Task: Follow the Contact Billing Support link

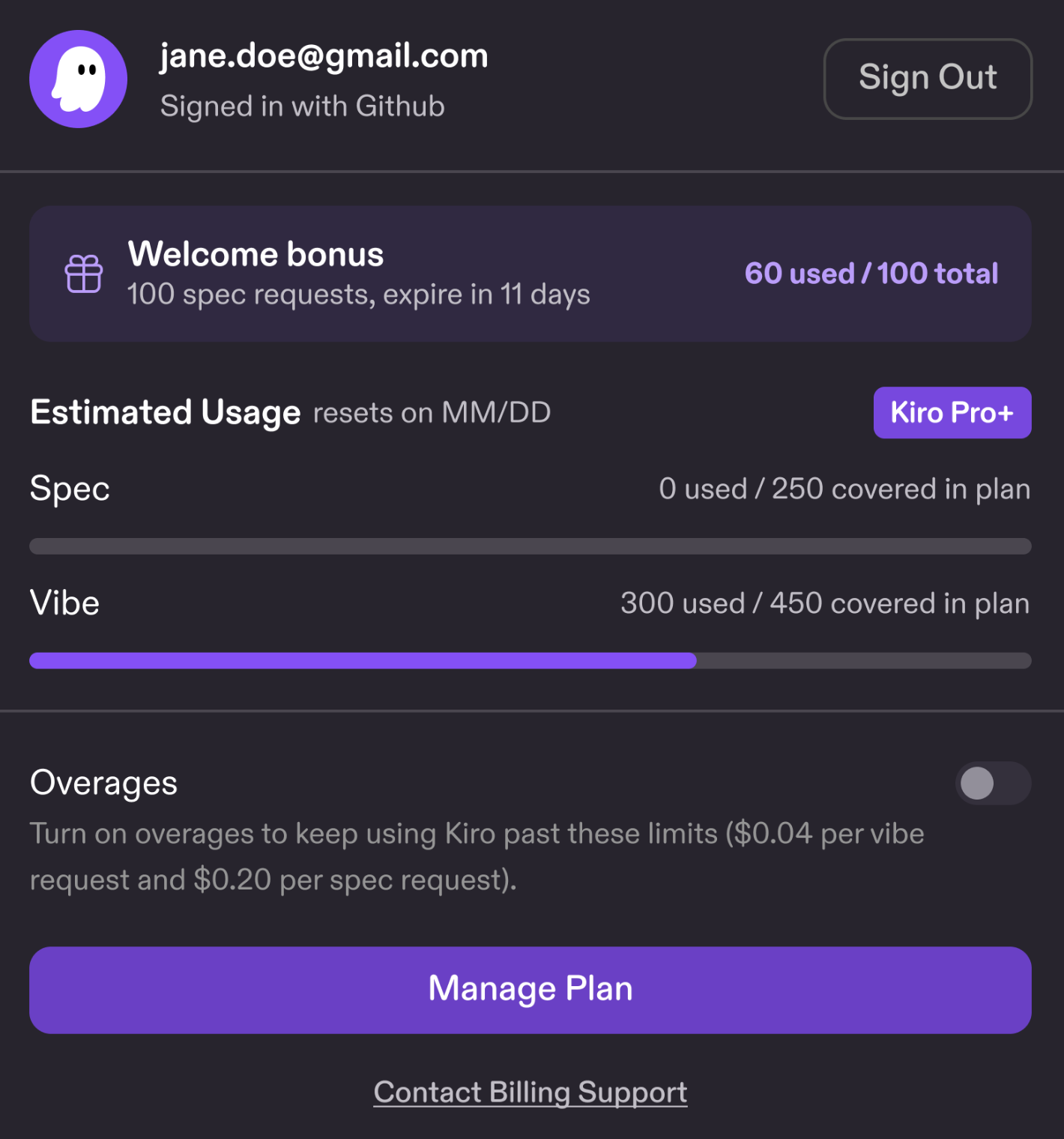Action: click(531, 1092)
